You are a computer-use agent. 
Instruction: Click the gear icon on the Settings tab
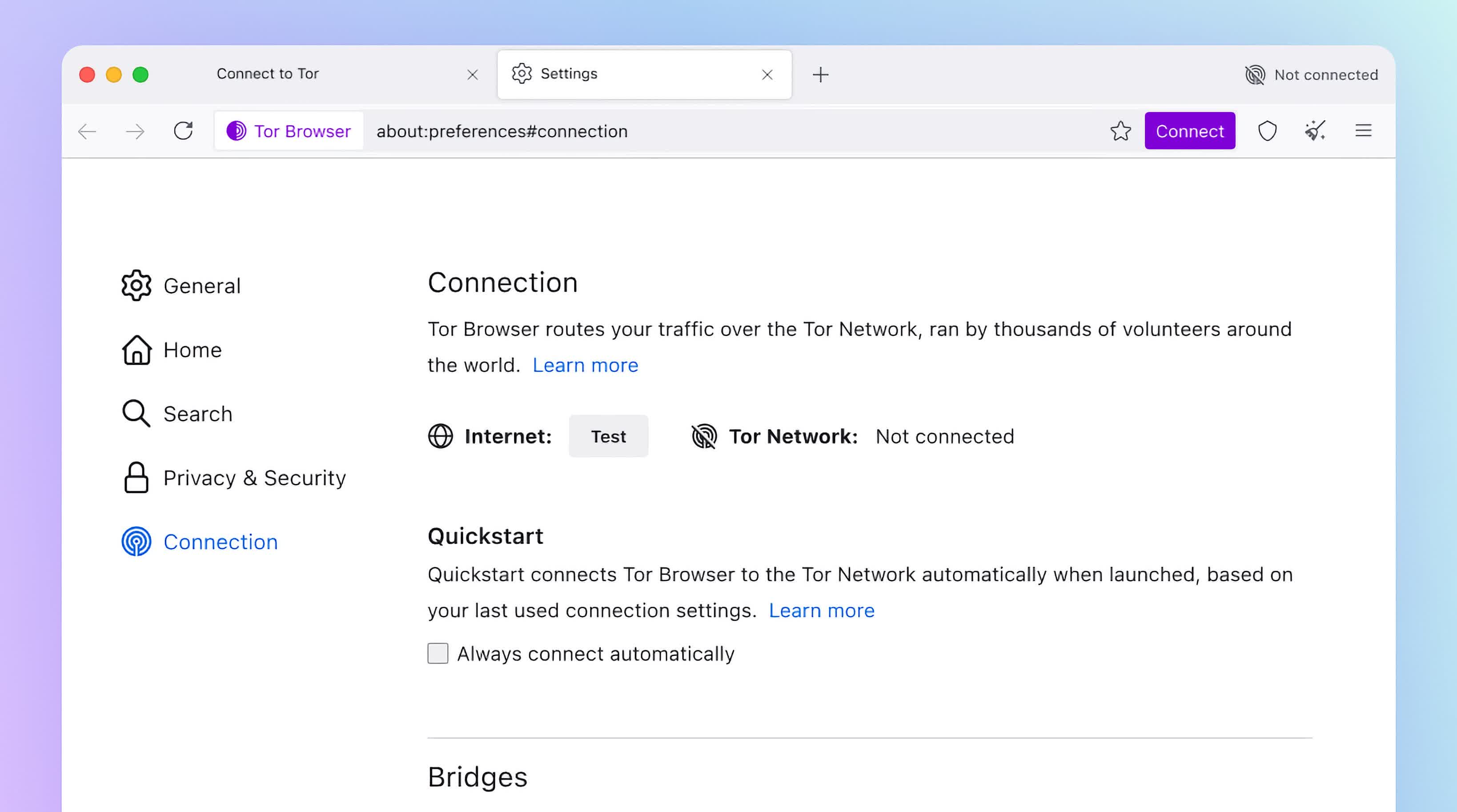pyautogui.click(x=522, y=73)
